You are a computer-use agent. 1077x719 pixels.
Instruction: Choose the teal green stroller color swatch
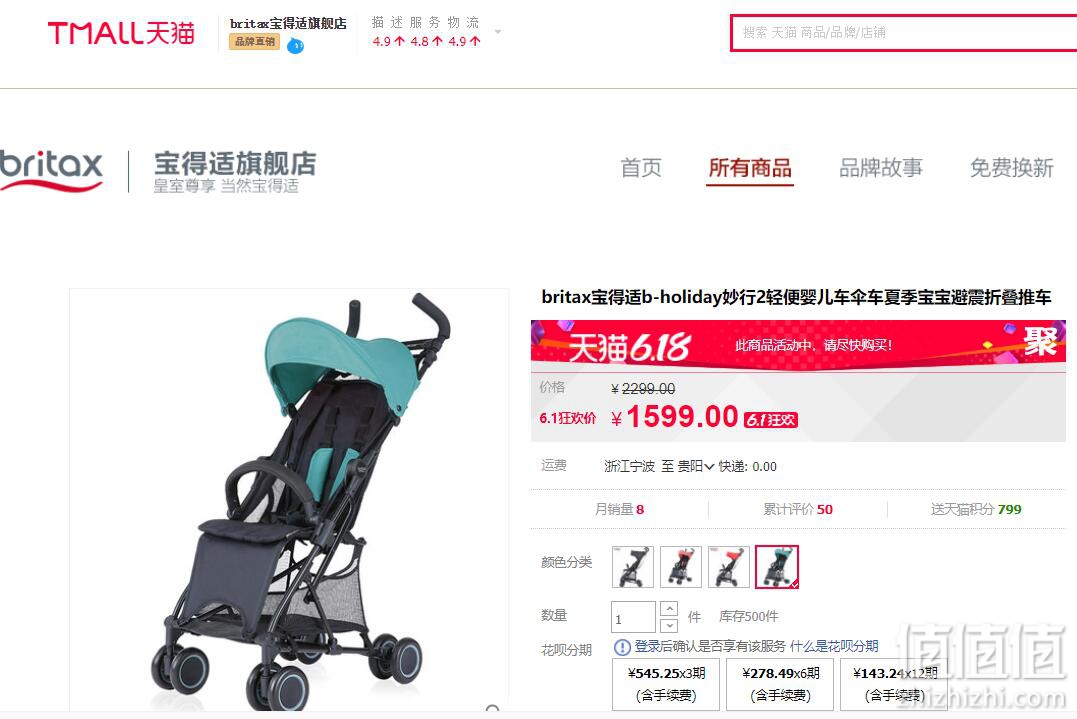pyautogui.click(x=776, y=567)
